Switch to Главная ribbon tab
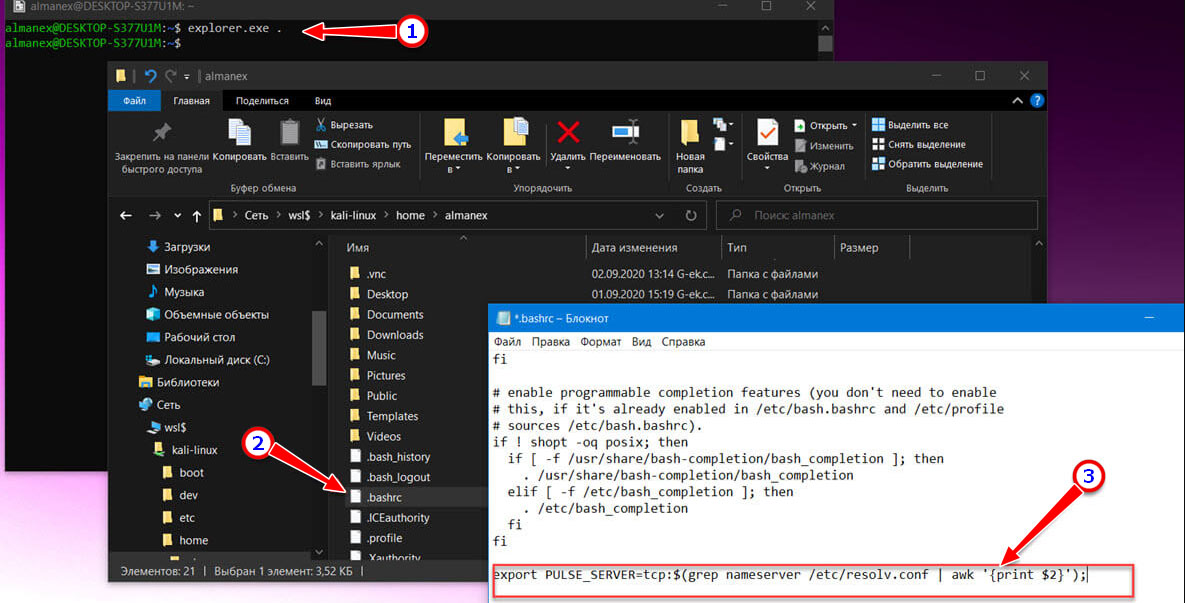 [x=191, y=100]
